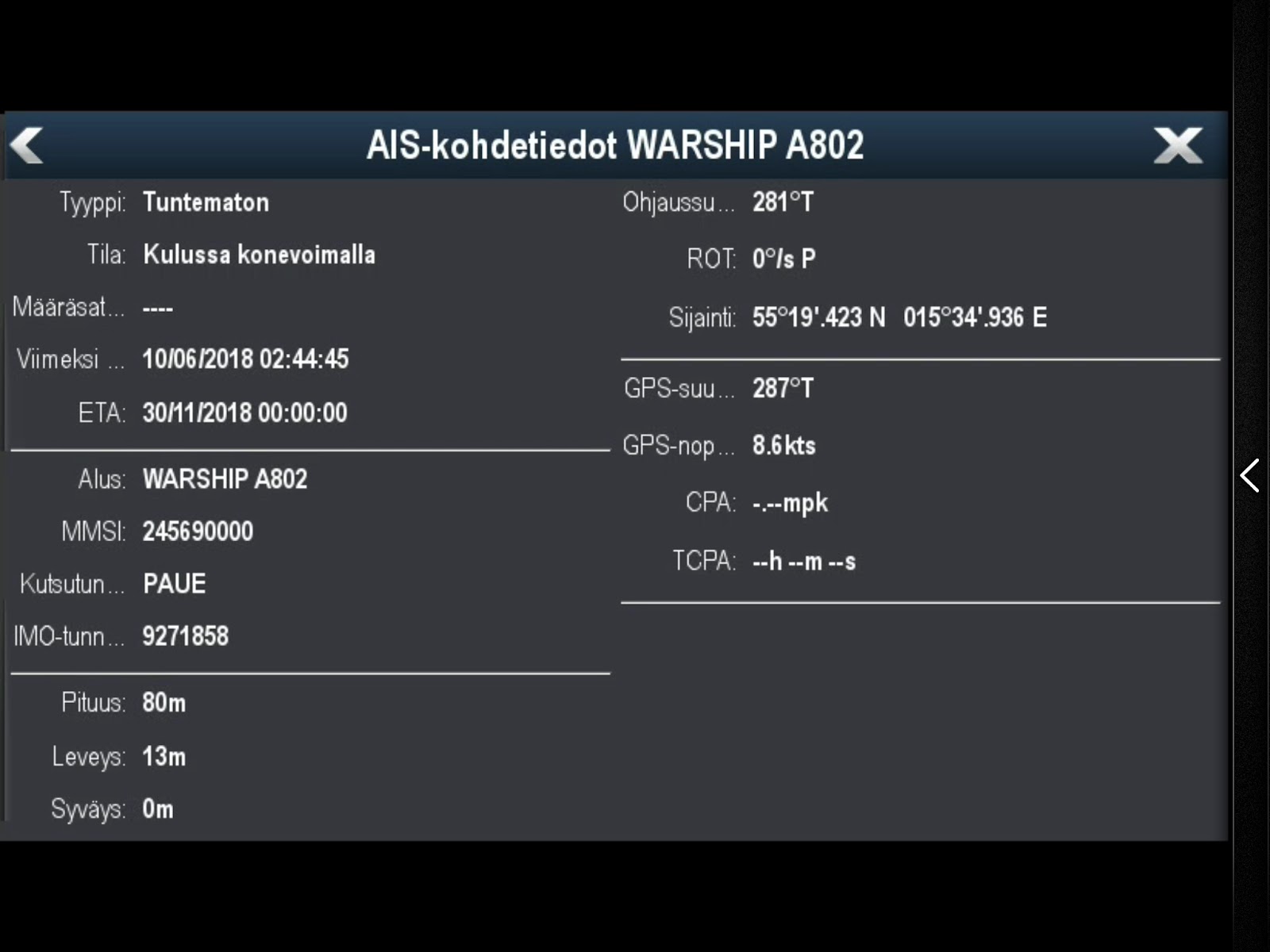Close the AIS target details dialog
The height and width of the screenshot is (952, 1270).
click(1178, 146)
